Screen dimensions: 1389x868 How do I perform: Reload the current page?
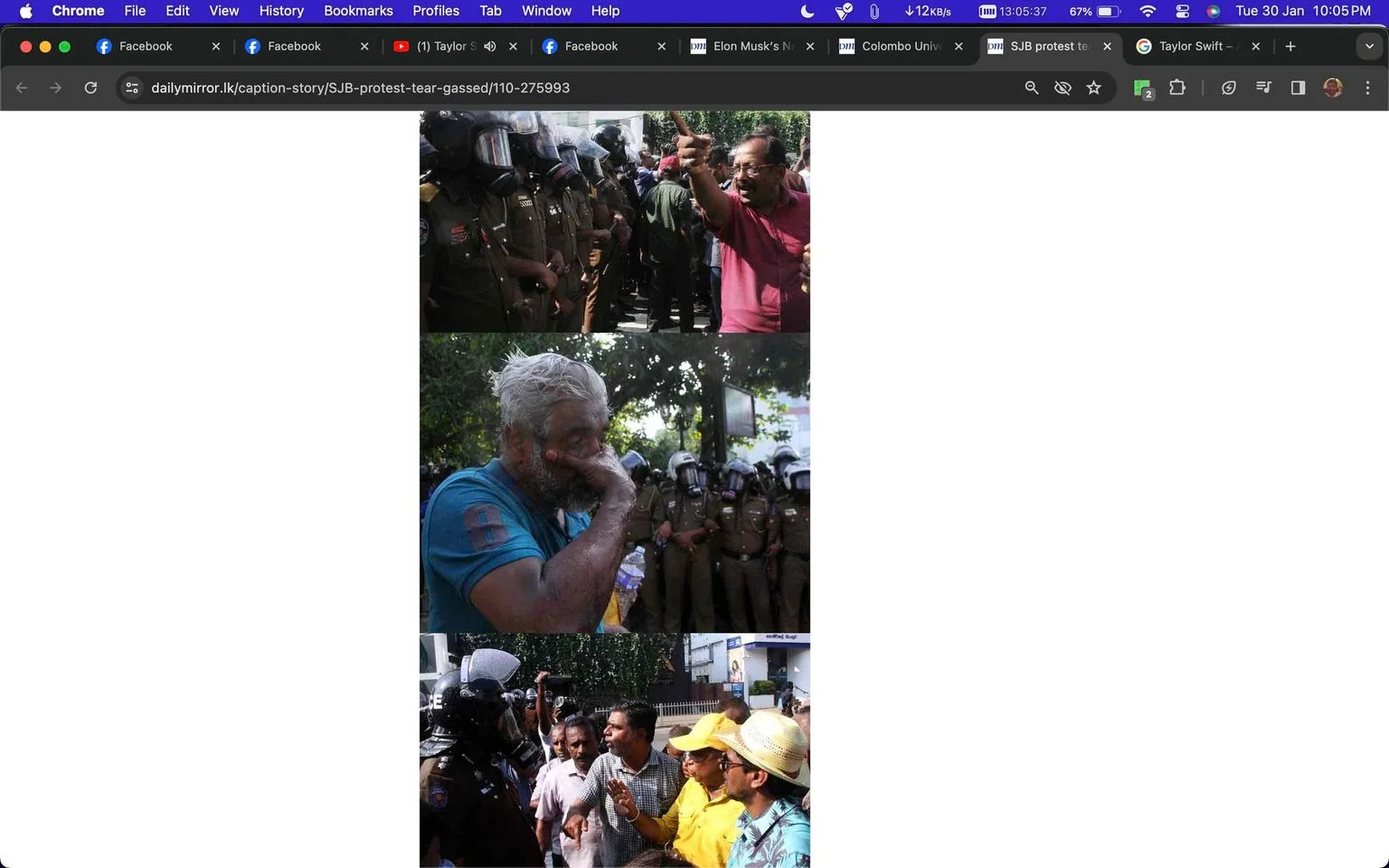[90, 88]
